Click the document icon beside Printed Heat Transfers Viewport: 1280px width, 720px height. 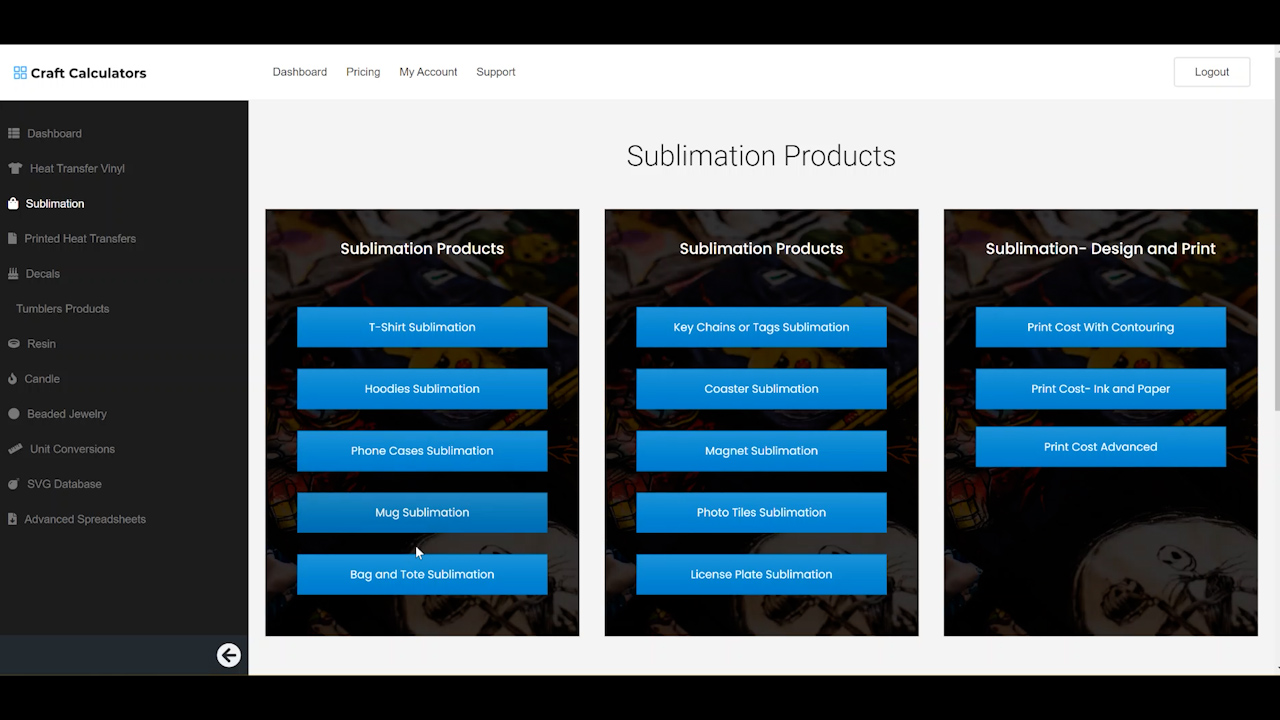click(x=12, y=238)
